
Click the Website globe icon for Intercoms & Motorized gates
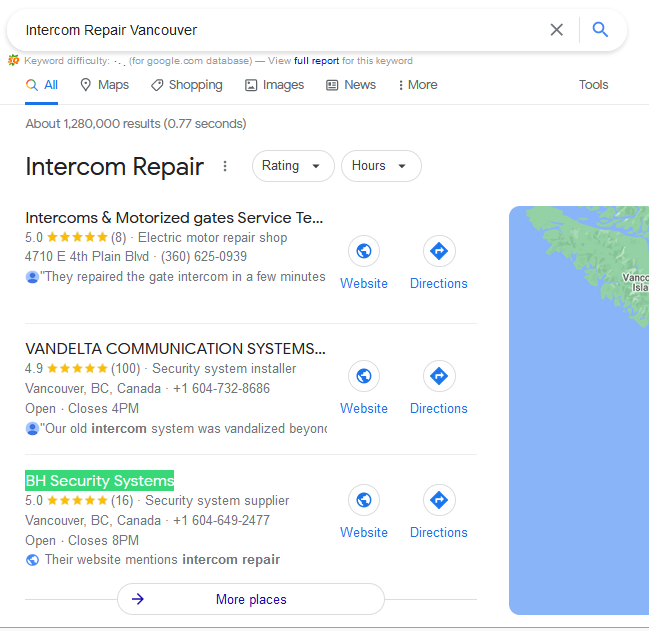(364, 251)
